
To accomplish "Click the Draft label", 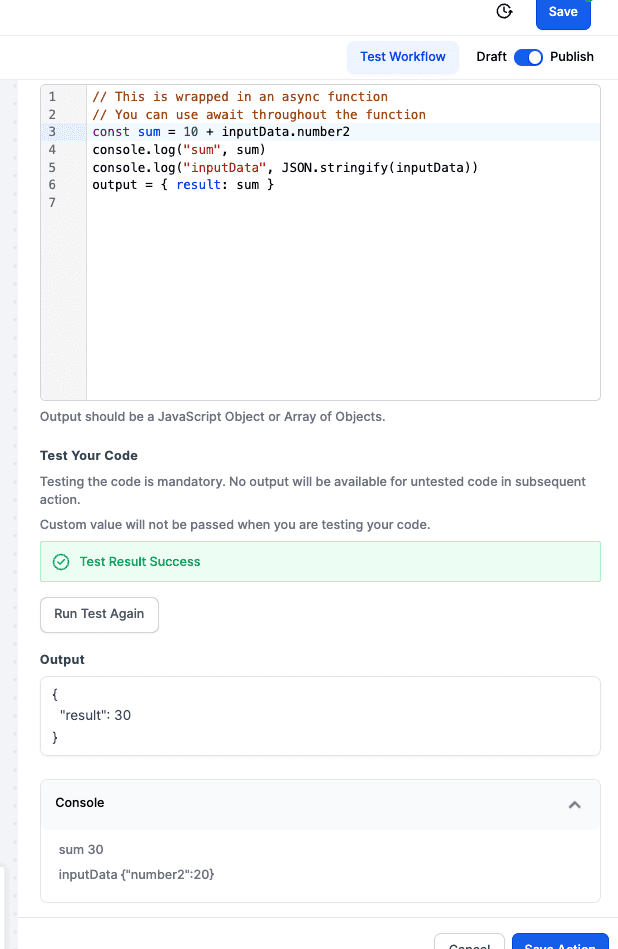I will (x=491, y=57).
